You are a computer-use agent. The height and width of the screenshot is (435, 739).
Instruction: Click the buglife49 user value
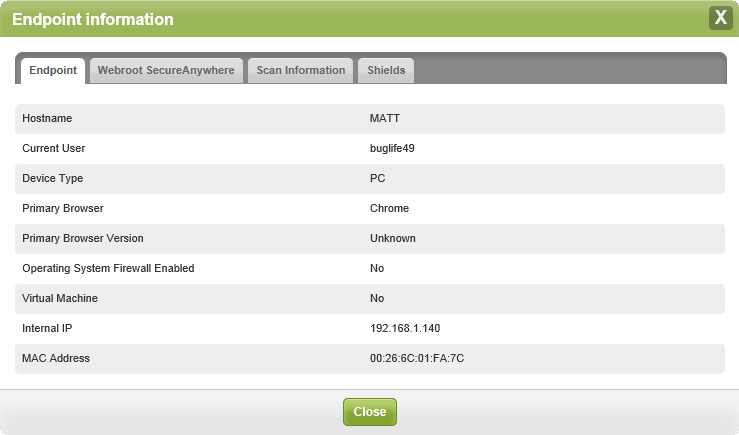(392, 148)
